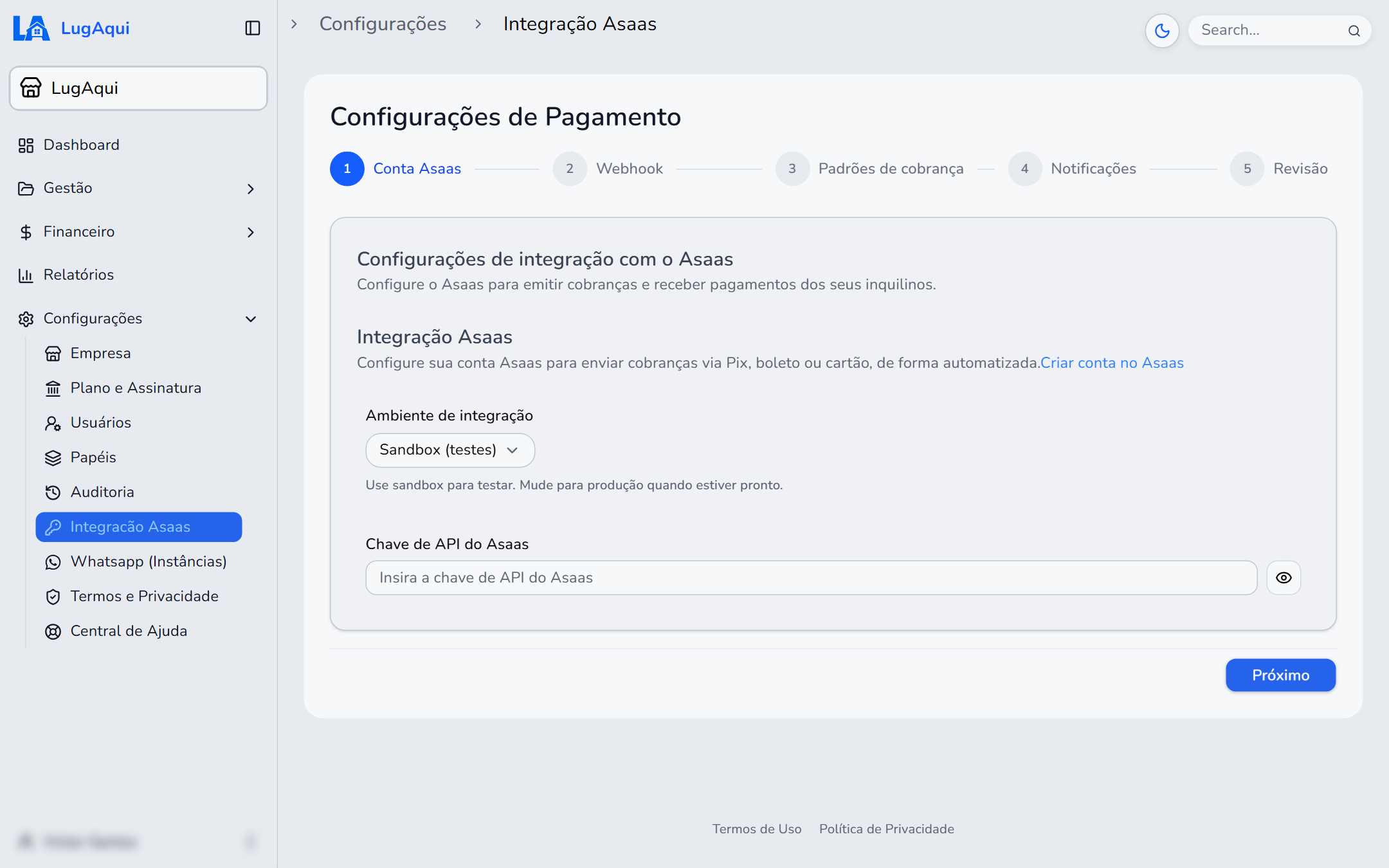The width and height of the screenshot is (1389, 868).
Task: Click the Papéis layers icon
Action: [53, 458]
